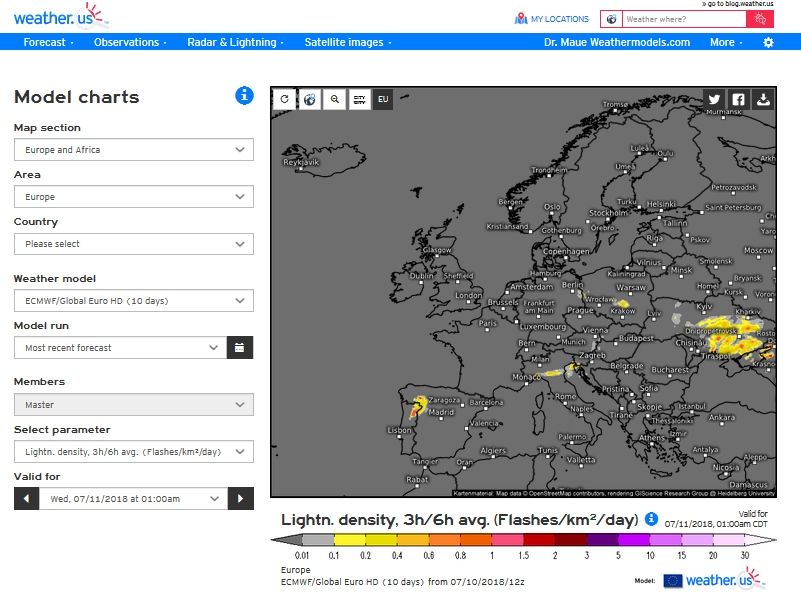The image size is (801, 606).
Task: Click London label on map
Action: pos(468,295)
